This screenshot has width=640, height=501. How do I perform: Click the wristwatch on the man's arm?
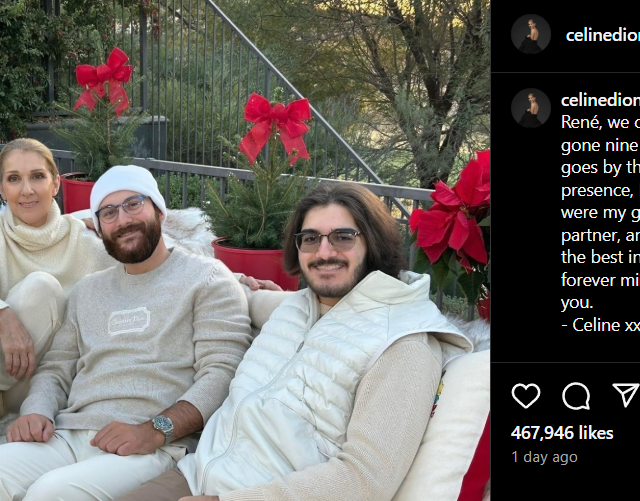coord(163,425)
